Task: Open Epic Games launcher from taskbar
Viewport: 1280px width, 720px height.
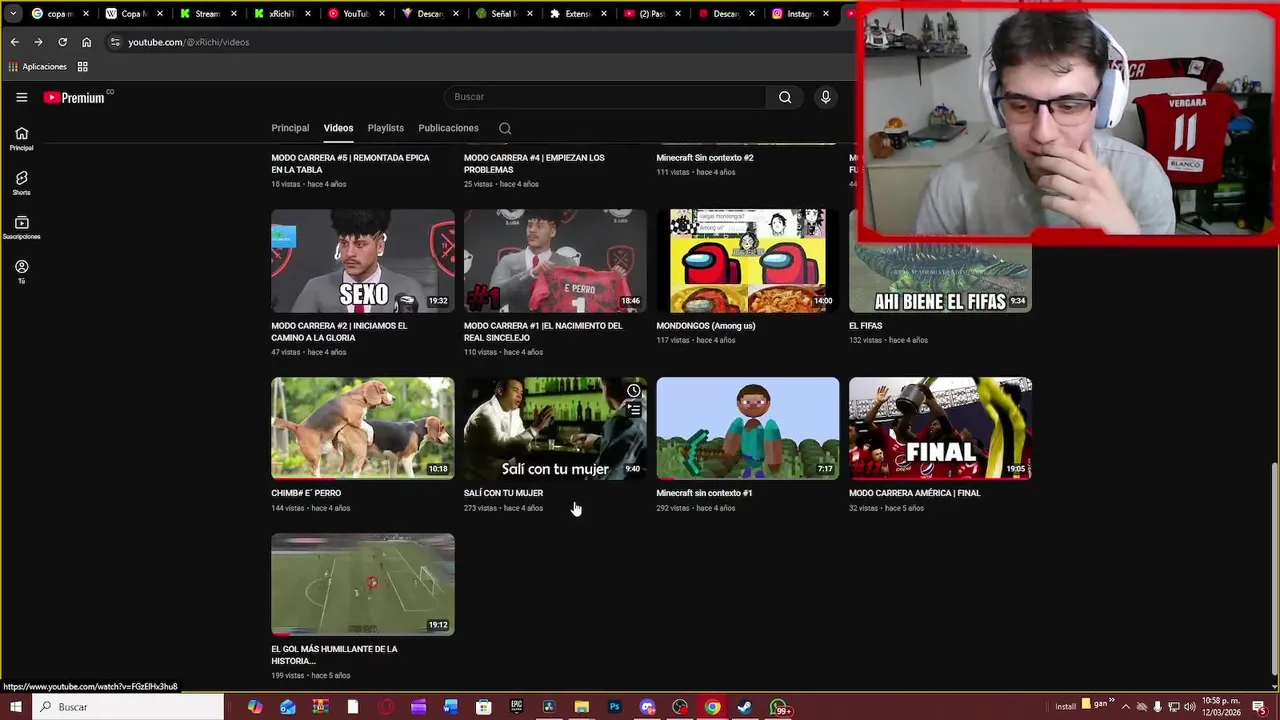Action: click(x=516, y=707)
